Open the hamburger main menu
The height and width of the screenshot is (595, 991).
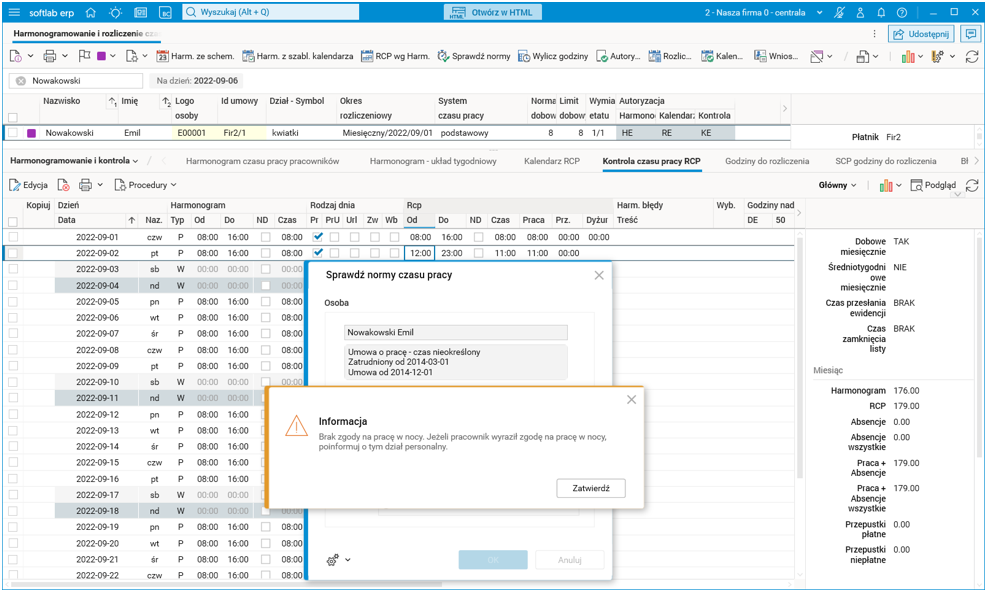[15, 13]
